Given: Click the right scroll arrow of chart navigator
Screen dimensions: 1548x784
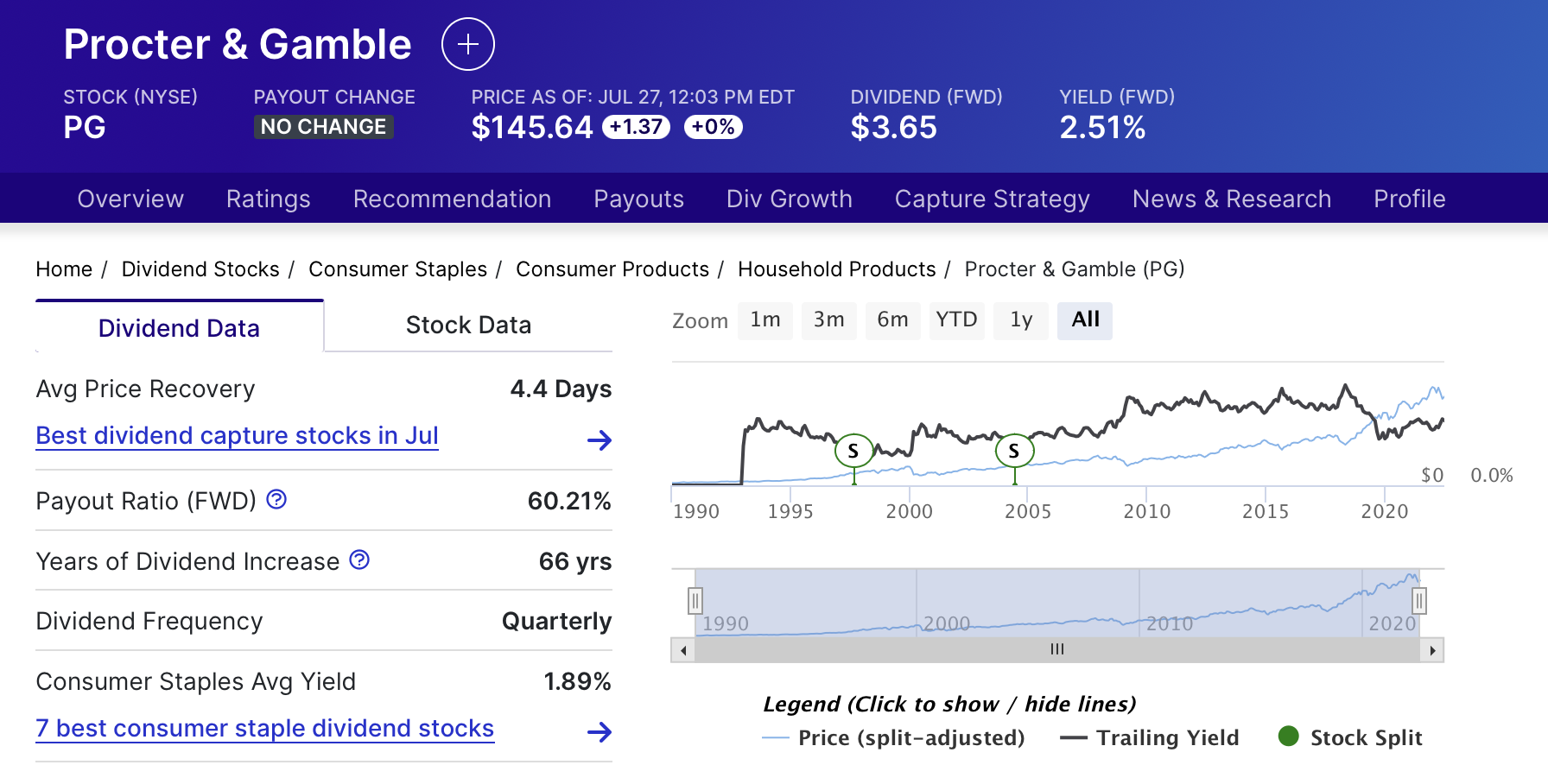Looking at the screenshot, I should tap(1432, 650).
